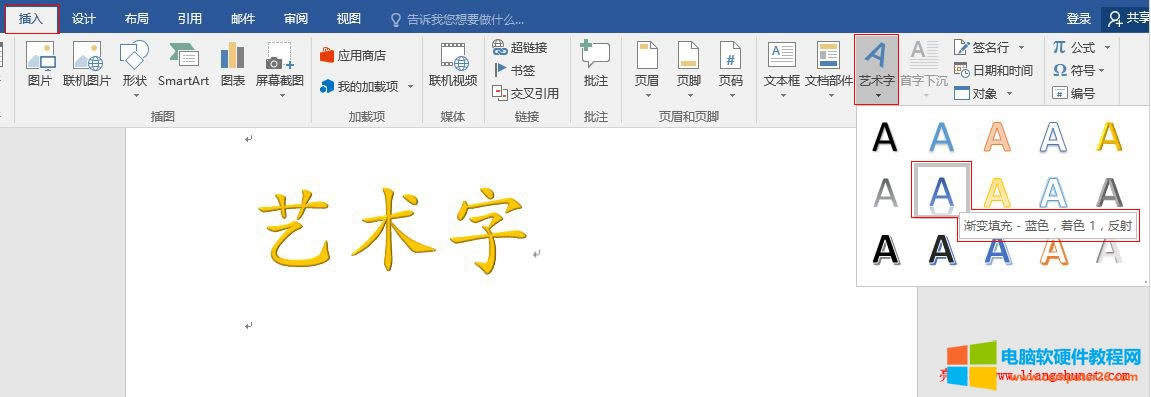Select the gold fill WordArt style, first row

(x=1109, y=137)
